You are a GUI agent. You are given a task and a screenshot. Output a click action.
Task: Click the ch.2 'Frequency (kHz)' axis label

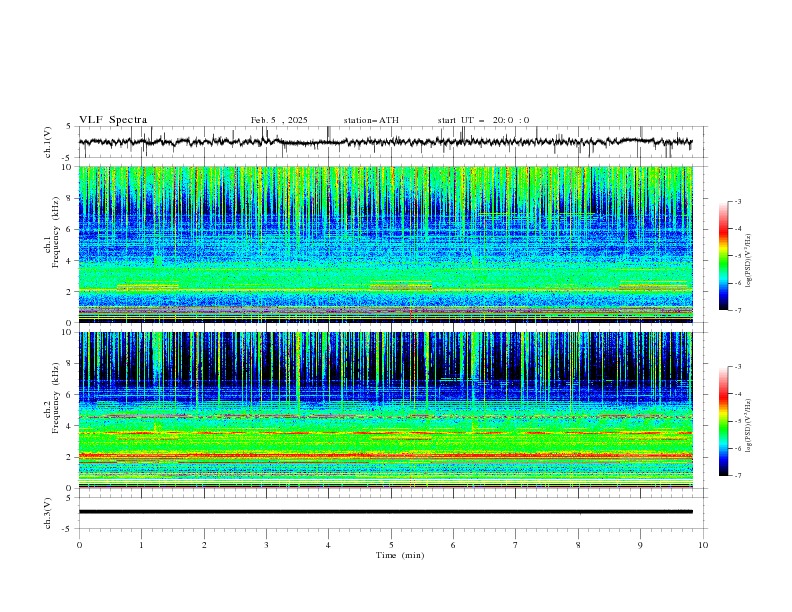coord(56,398)
